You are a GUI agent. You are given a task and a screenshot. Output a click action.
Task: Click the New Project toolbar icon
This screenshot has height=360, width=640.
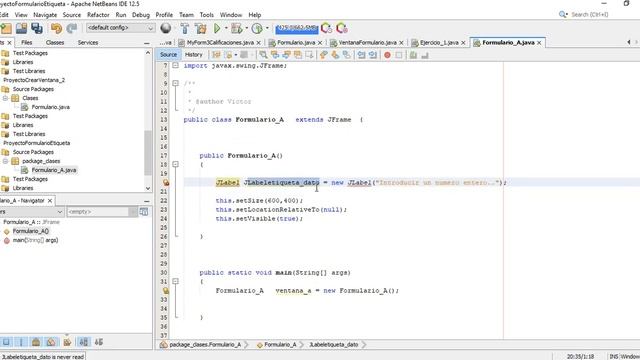pyautogui.click(x=6, y=28)
